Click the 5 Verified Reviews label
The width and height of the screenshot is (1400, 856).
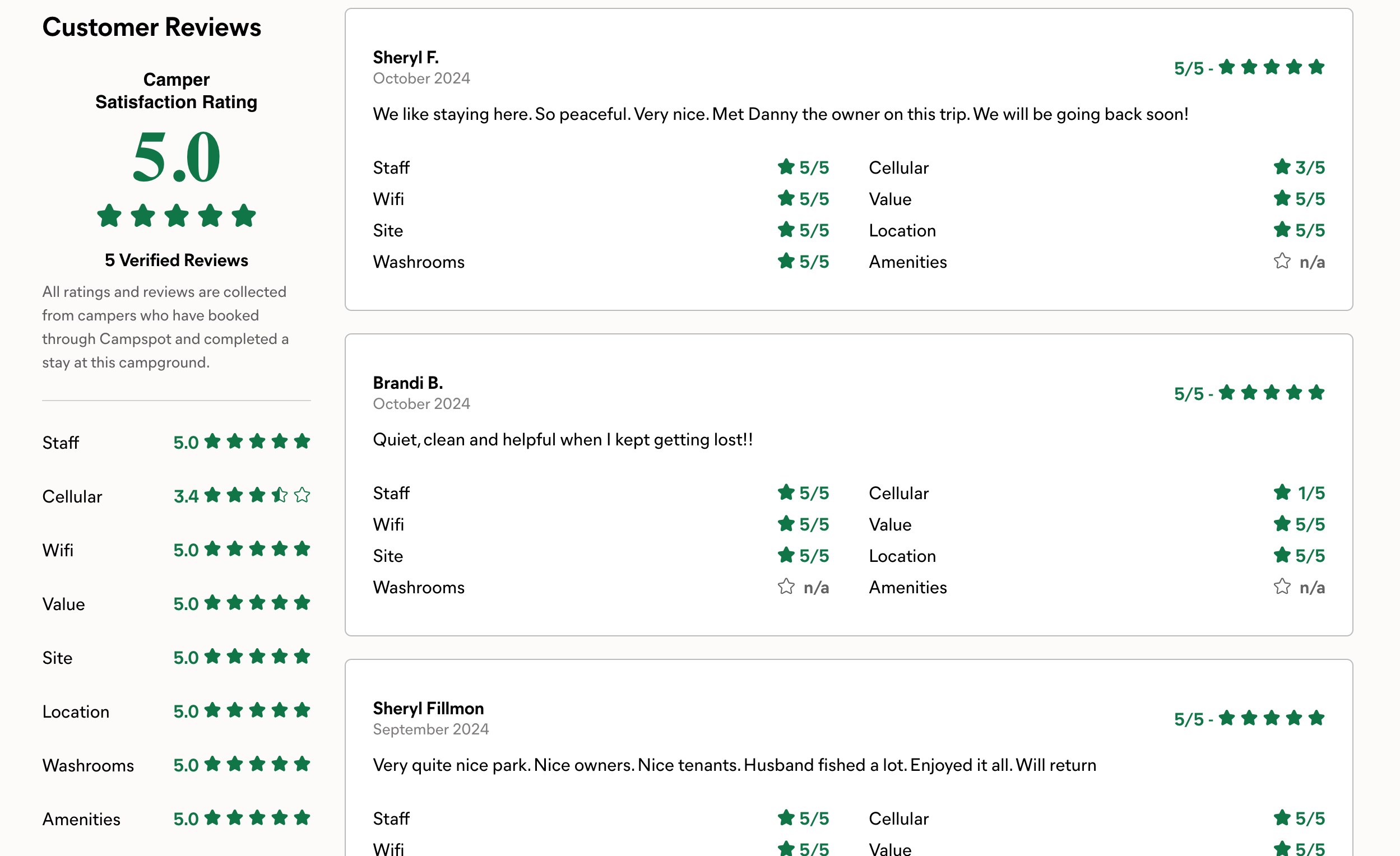click(176, 260)
